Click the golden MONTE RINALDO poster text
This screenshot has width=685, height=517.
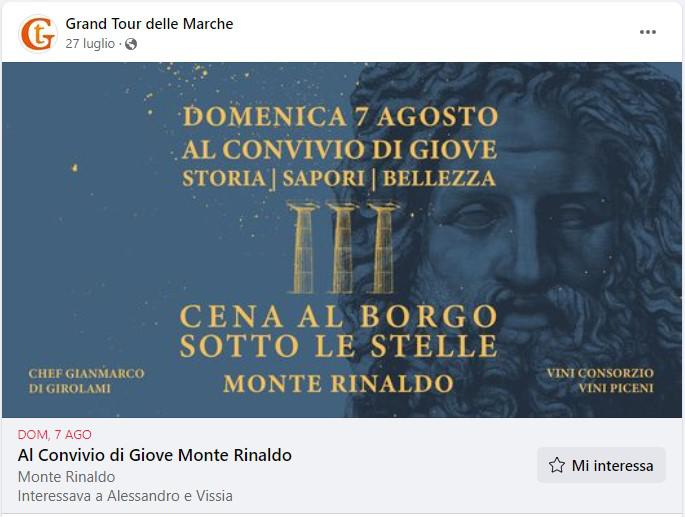(x=338, y=383)
